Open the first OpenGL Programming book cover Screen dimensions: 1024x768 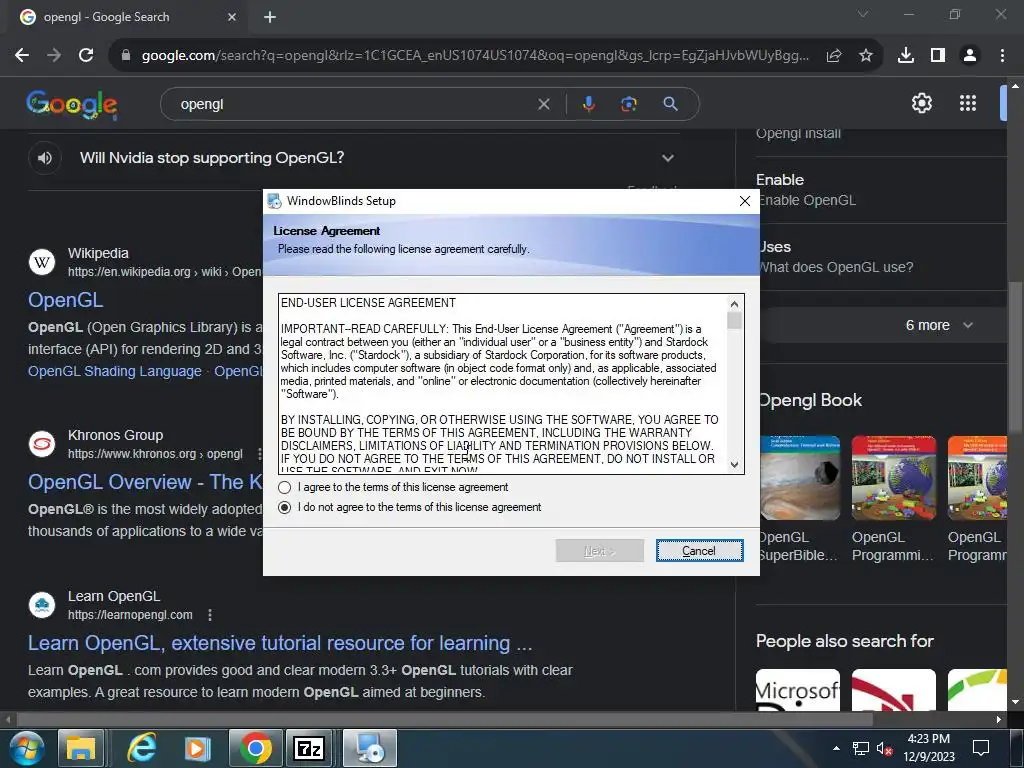[x=893, y=478]
